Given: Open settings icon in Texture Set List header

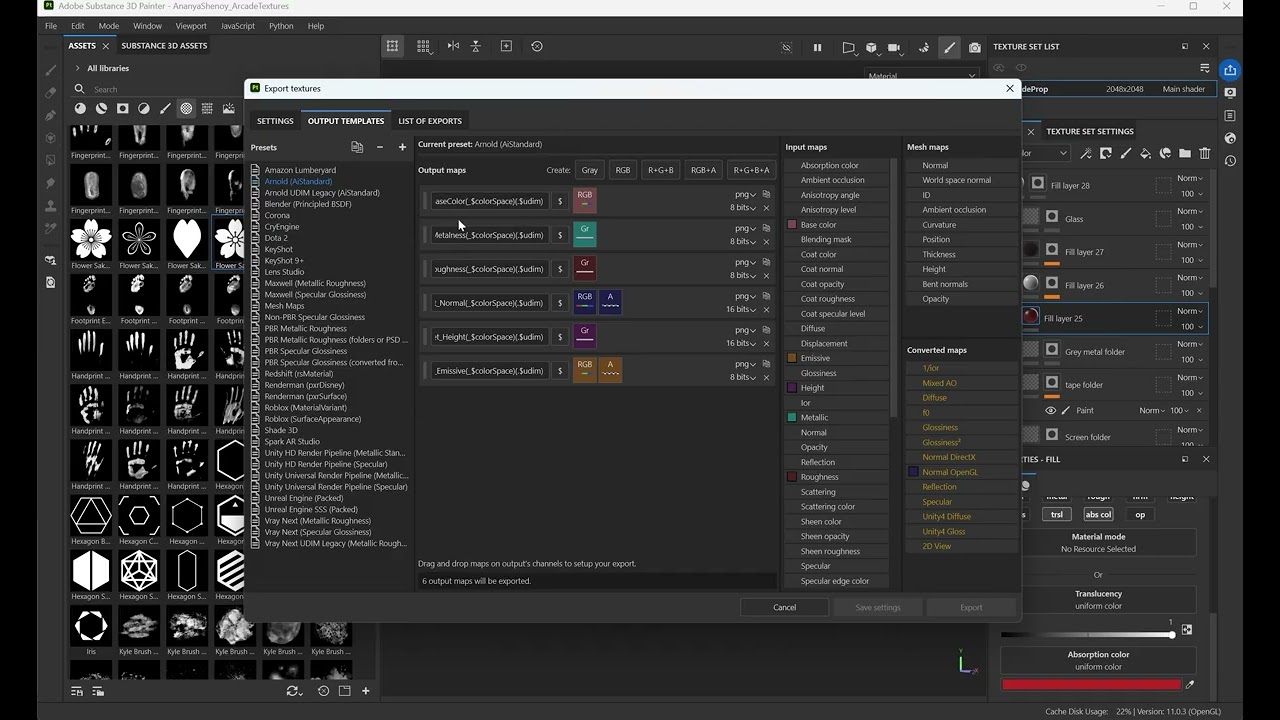Looking at the screenshot, I should tap(1205, 68).
